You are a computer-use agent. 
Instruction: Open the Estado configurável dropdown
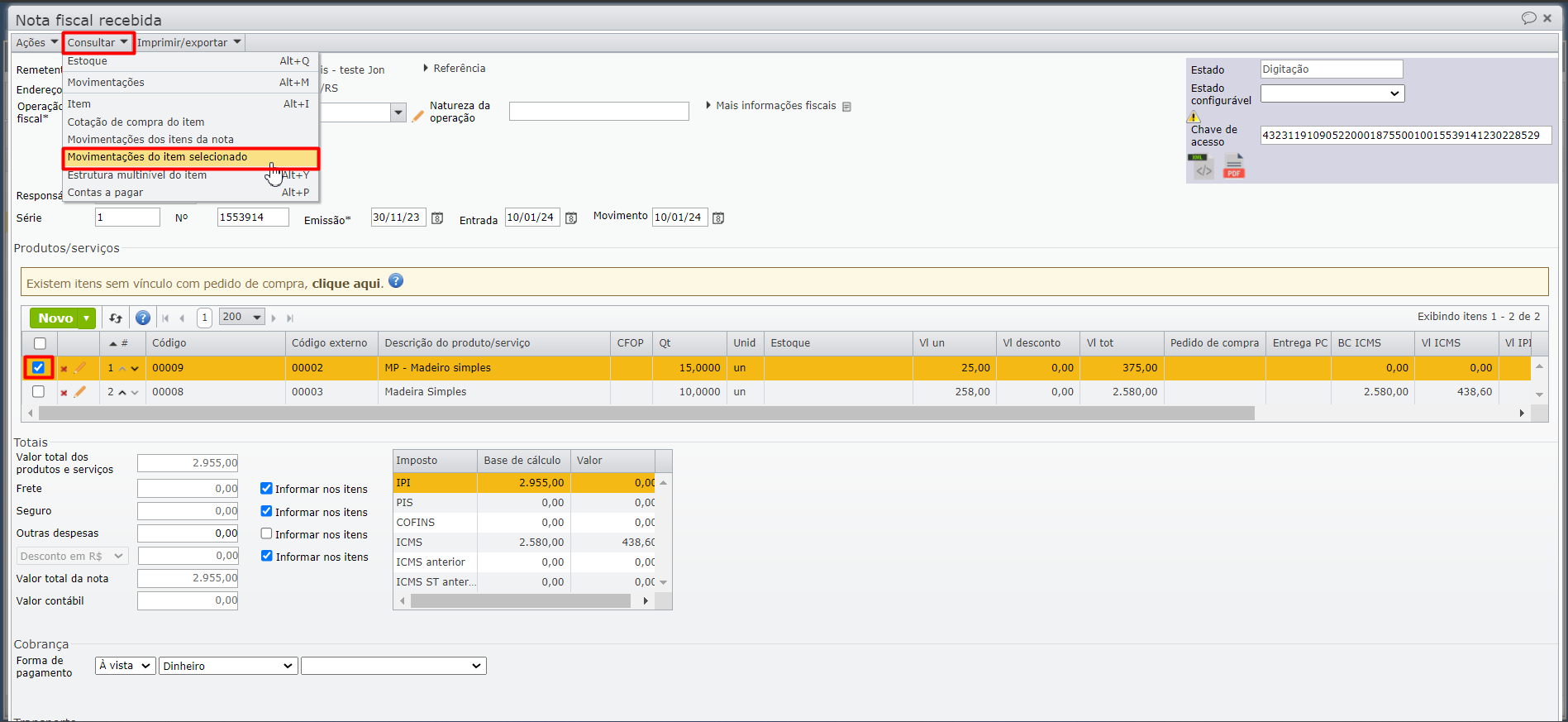point(1332,93)
